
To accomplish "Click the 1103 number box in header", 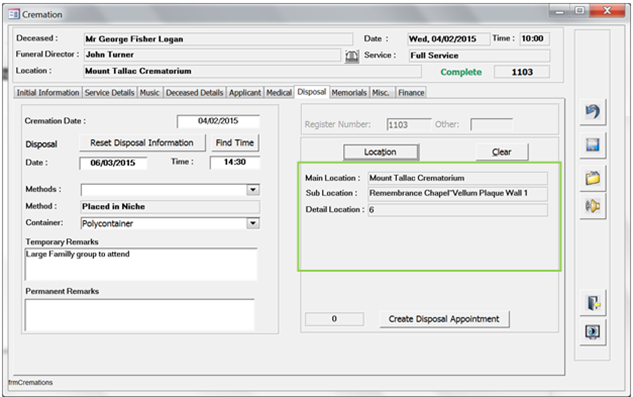I will [522, 72].
